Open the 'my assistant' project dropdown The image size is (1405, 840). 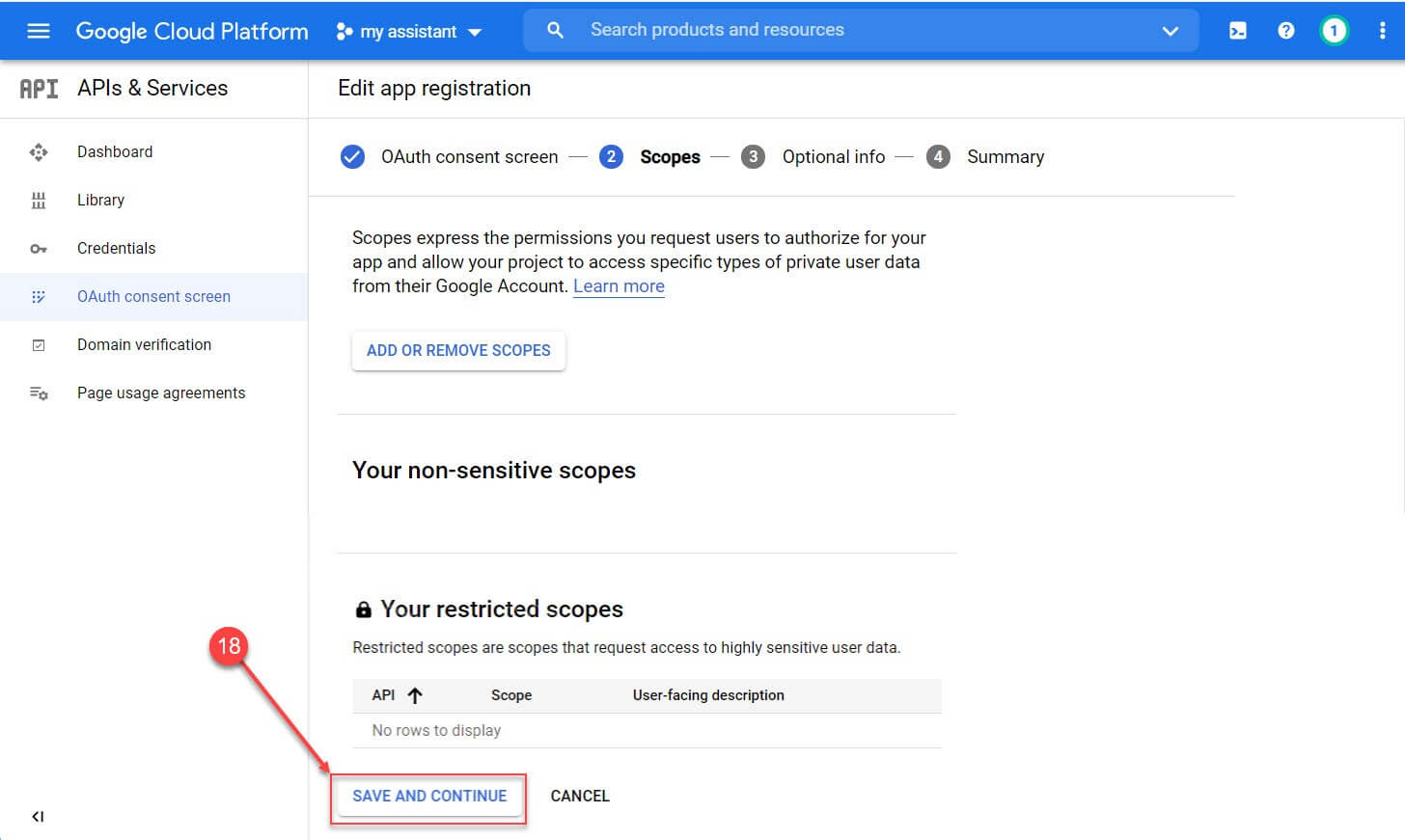(x=408, y=32)
